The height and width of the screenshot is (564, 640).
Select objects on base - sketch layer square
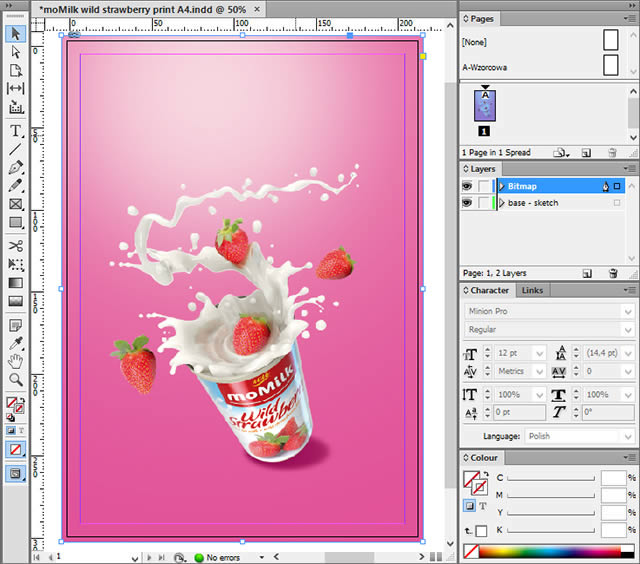617,203
